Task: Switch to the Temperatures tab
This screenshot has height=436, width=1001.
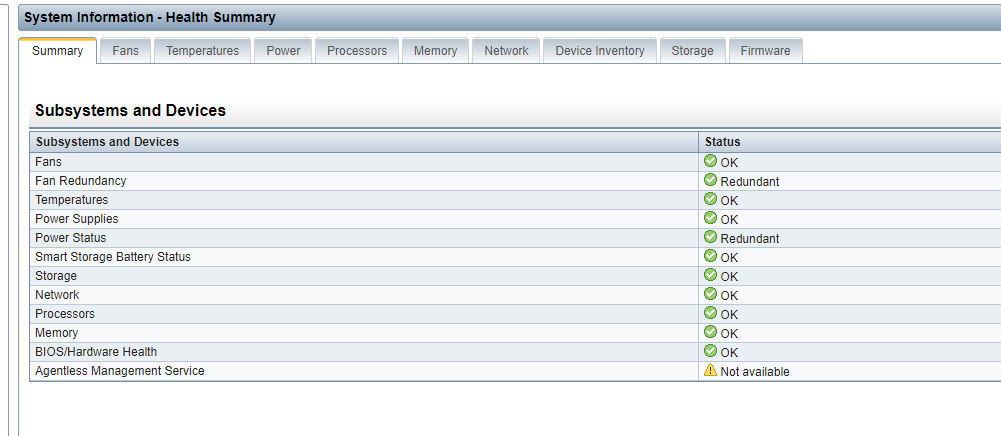Action: (203, 51)
